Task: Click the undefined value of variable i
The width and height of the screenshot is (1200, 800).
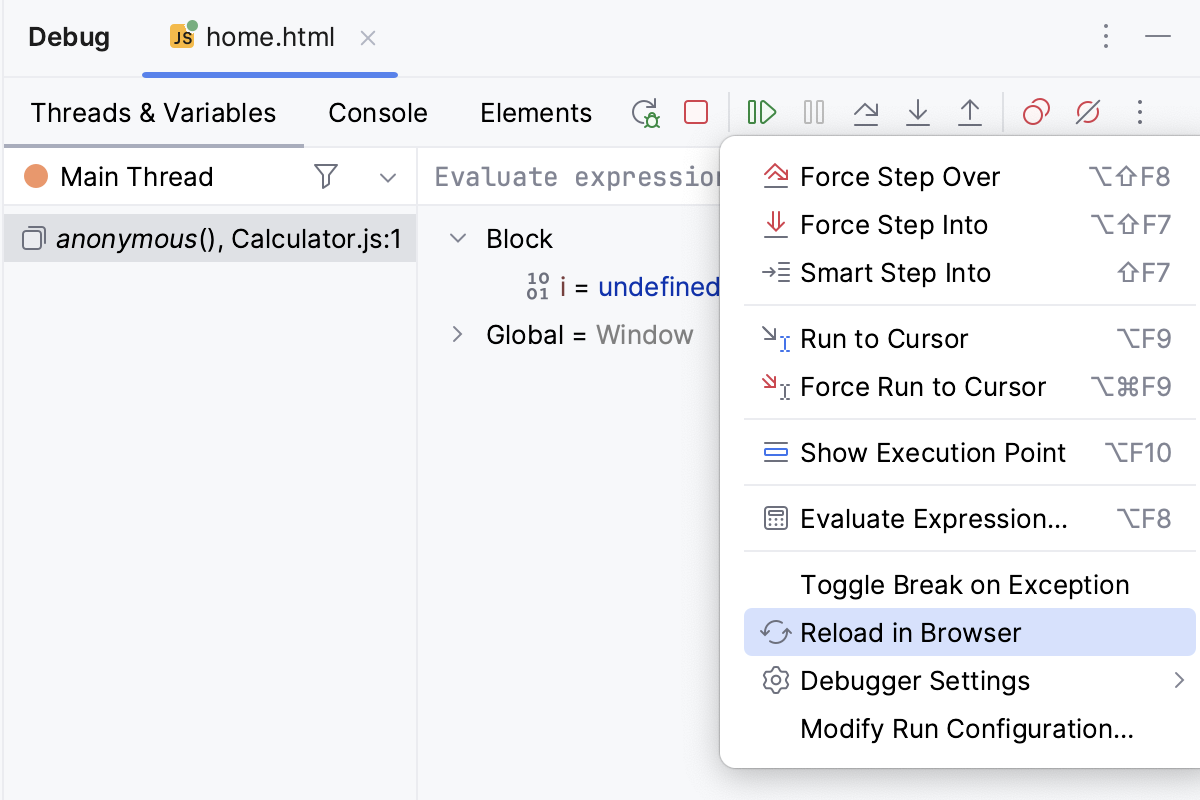Action: (x=659, y=287)
